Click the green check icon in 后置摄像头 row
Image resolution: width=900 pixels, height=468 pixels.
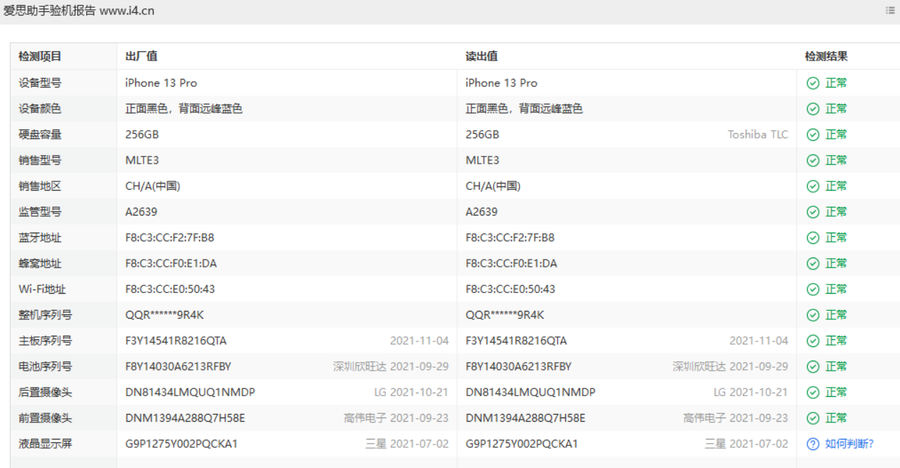click(813, 393)
